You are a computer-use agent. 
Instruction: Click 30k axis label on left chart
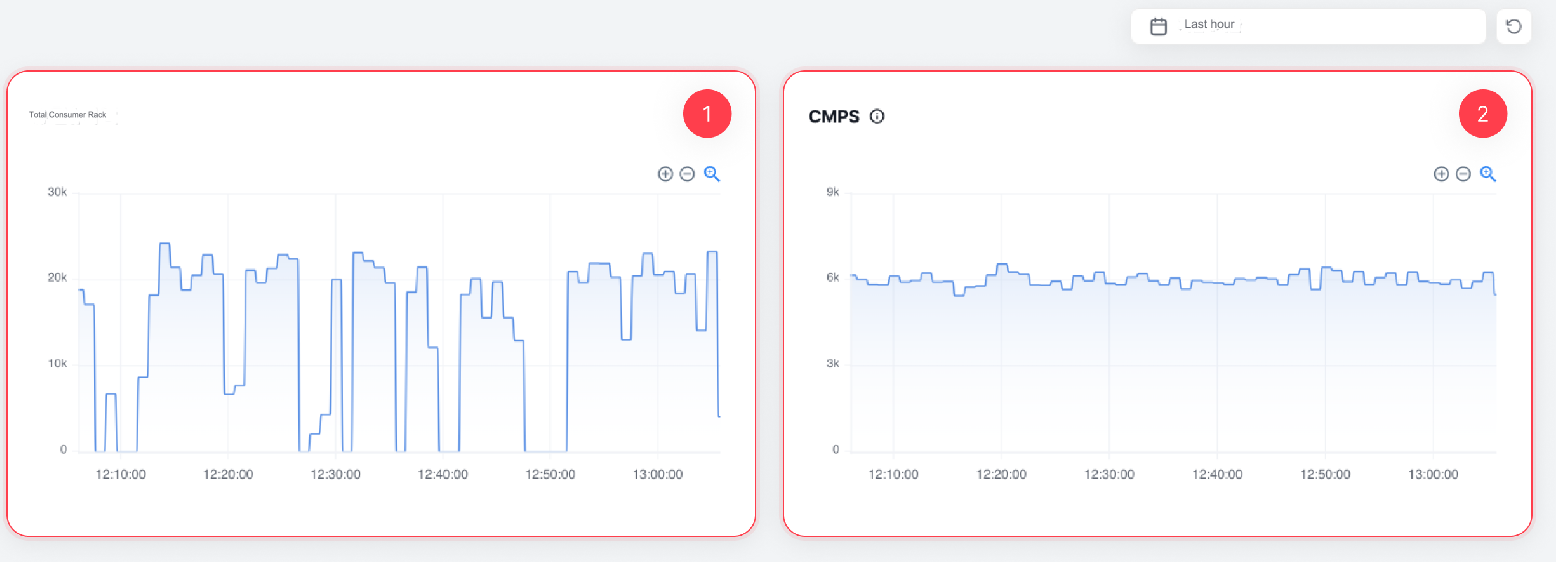(x=57, y=192)
